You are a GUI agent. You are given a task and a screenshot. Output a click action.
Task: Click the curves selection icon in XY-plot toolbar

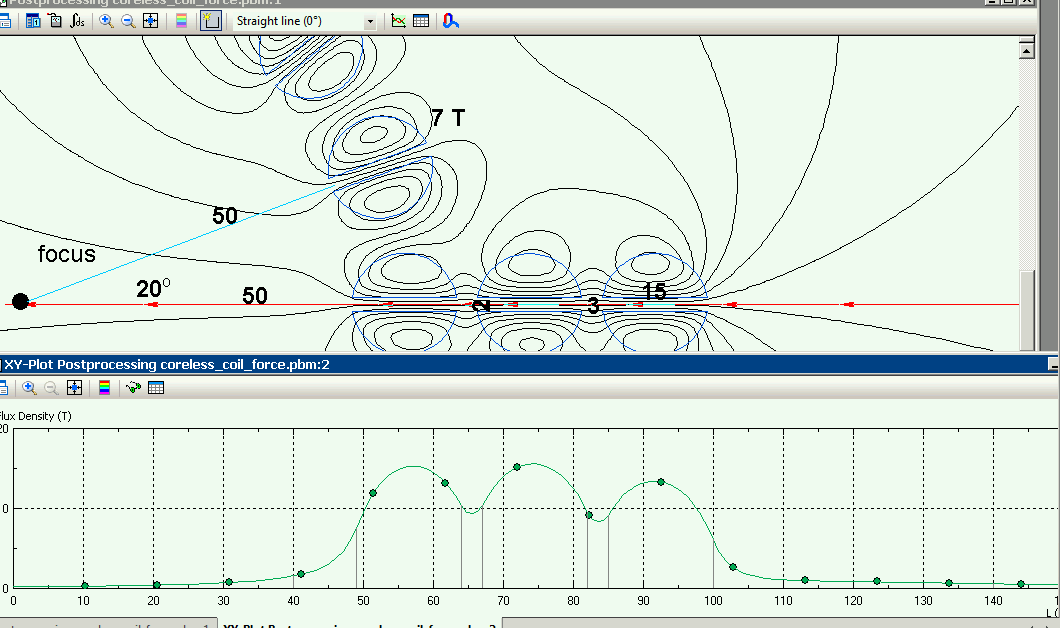point(133,388)
